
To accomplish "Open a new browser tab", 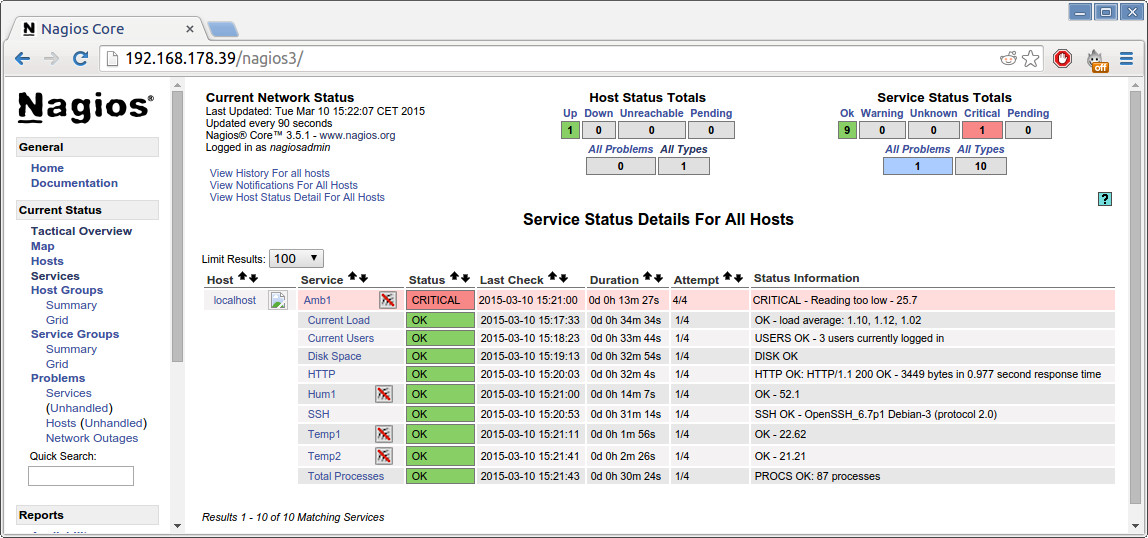I will pos(223,29).
